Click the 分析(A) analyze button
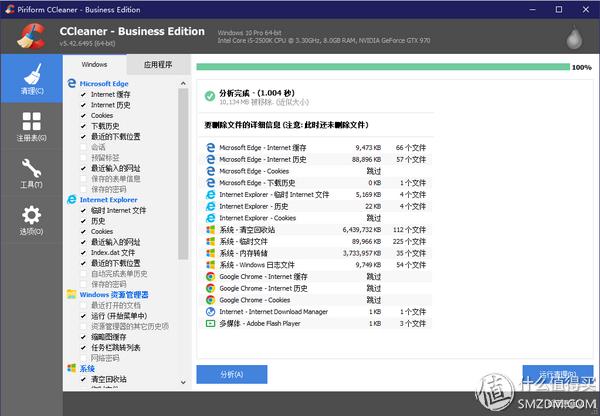 tap(232, 374)
